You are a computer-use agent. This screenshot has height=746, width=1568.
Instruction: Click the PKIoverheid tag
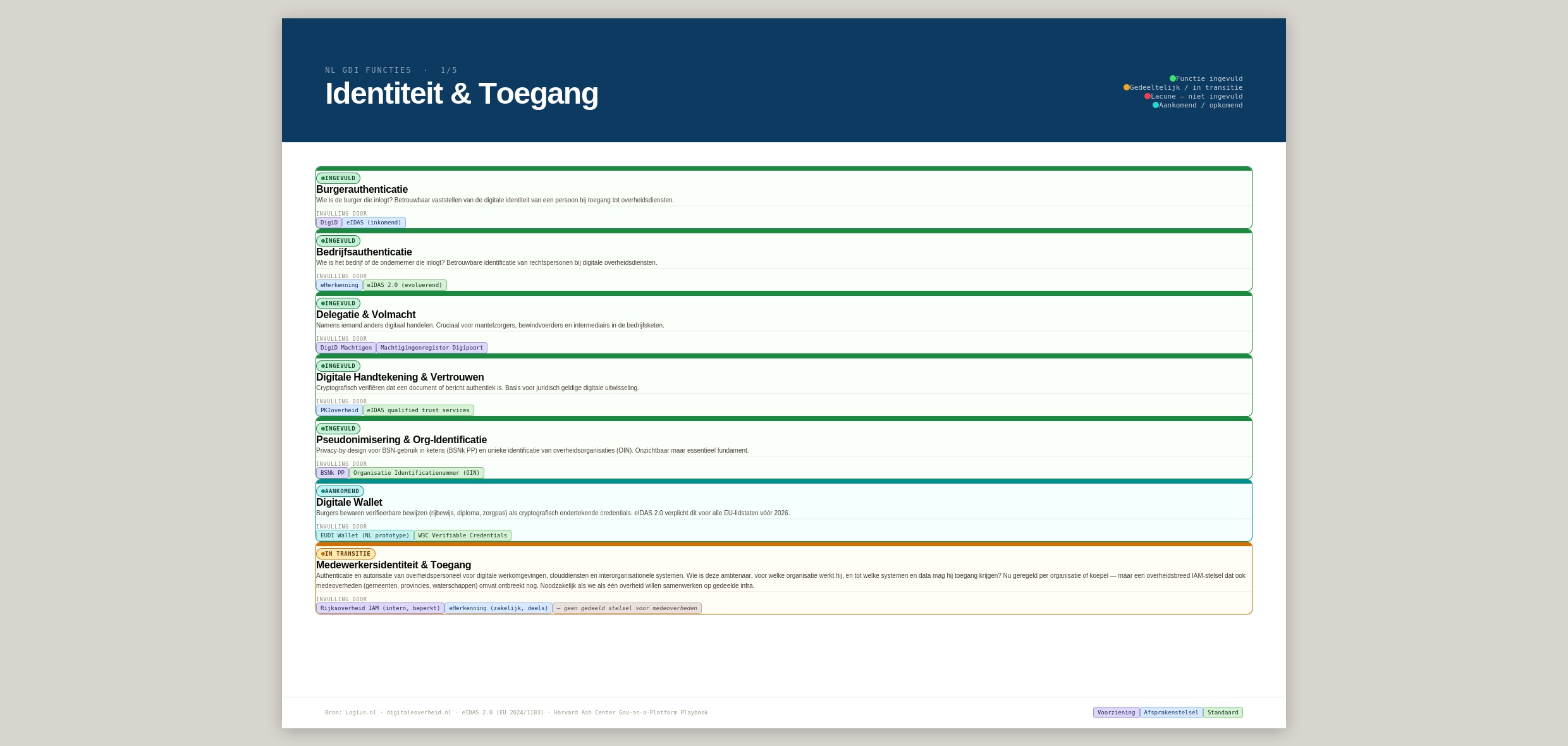point(339,410)
